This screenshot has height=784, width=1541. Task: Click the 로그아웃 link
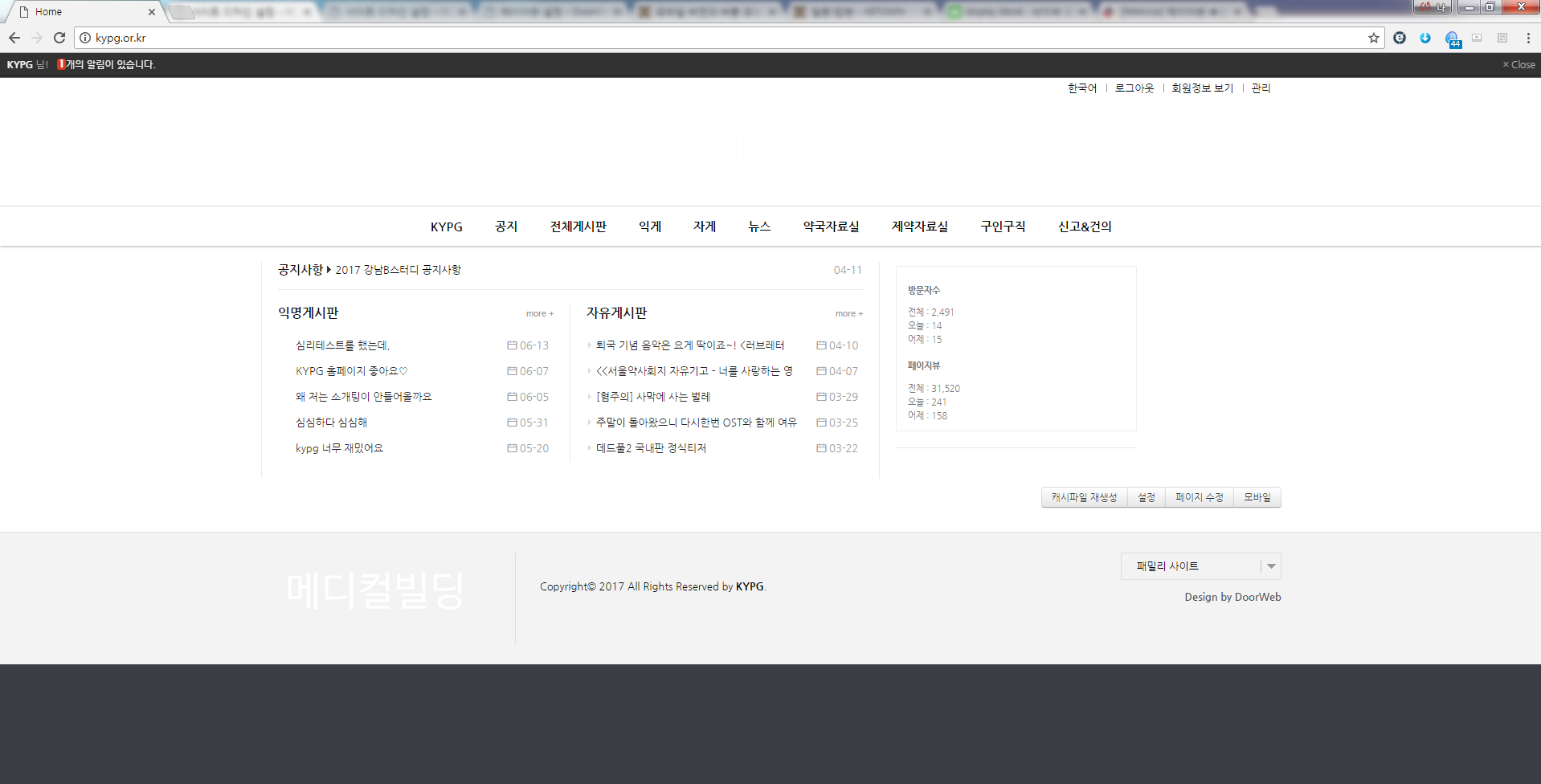coord(1134,88)
